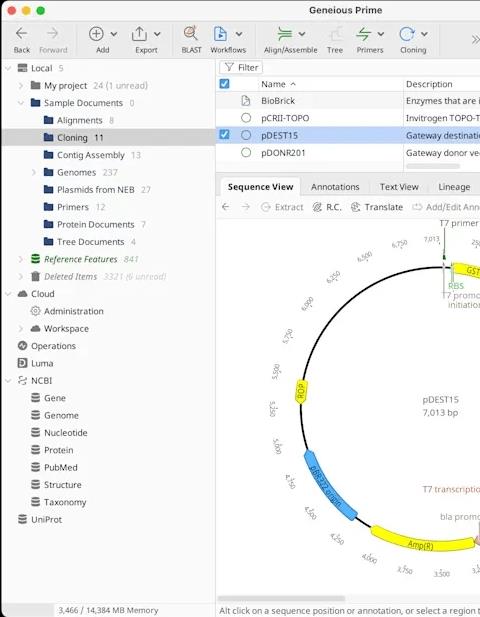This screenshot has width=480, height=617.
Task: Open the Primers tool icon
Action: (364, 34)
